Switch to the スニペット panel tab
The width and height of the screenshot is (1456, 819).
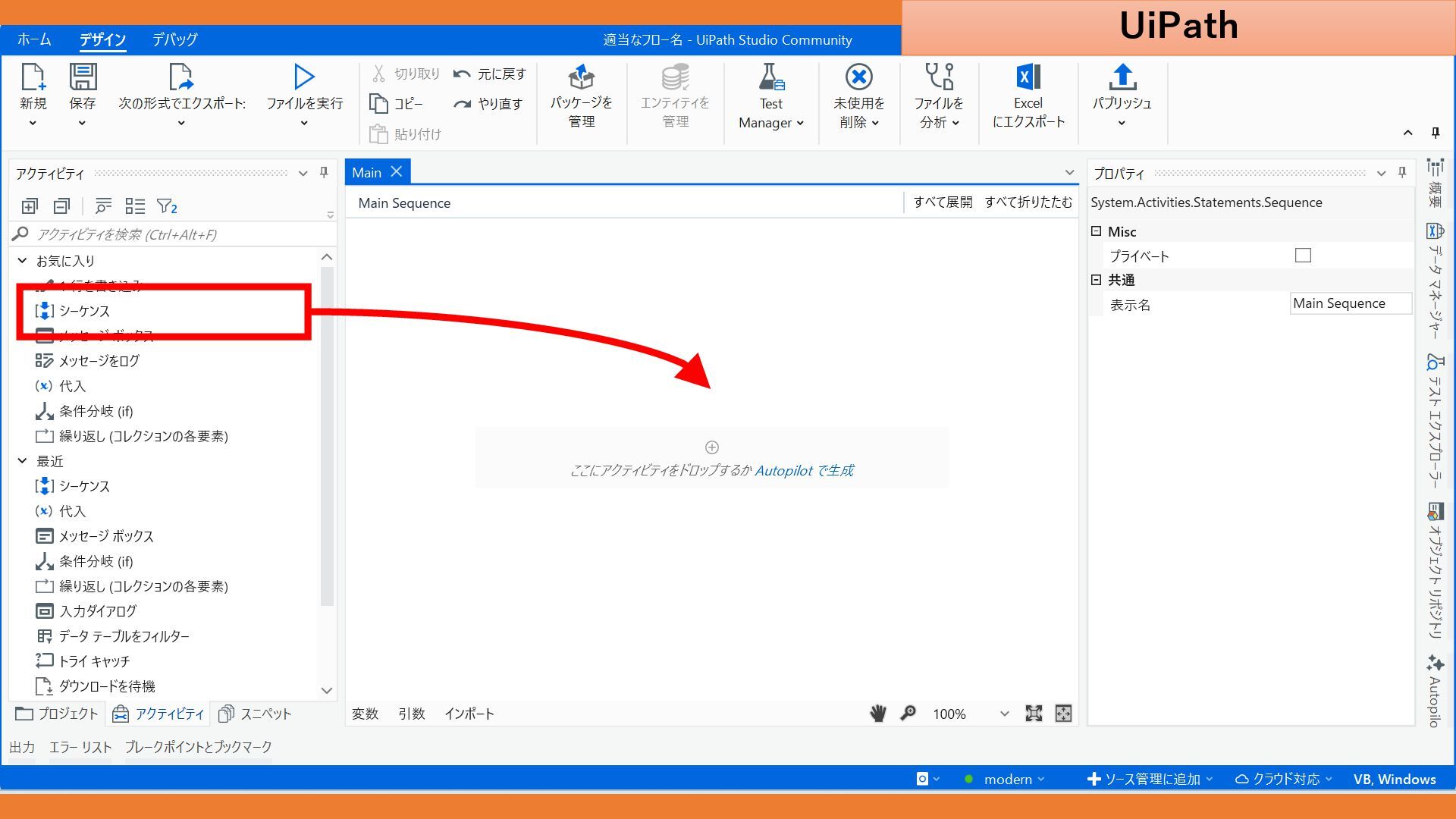click(x=256, y=714)
